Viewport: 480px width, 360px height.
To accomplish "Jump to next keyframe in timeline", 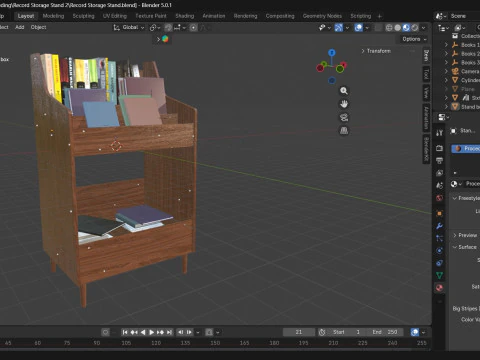I will pos(160,332).
